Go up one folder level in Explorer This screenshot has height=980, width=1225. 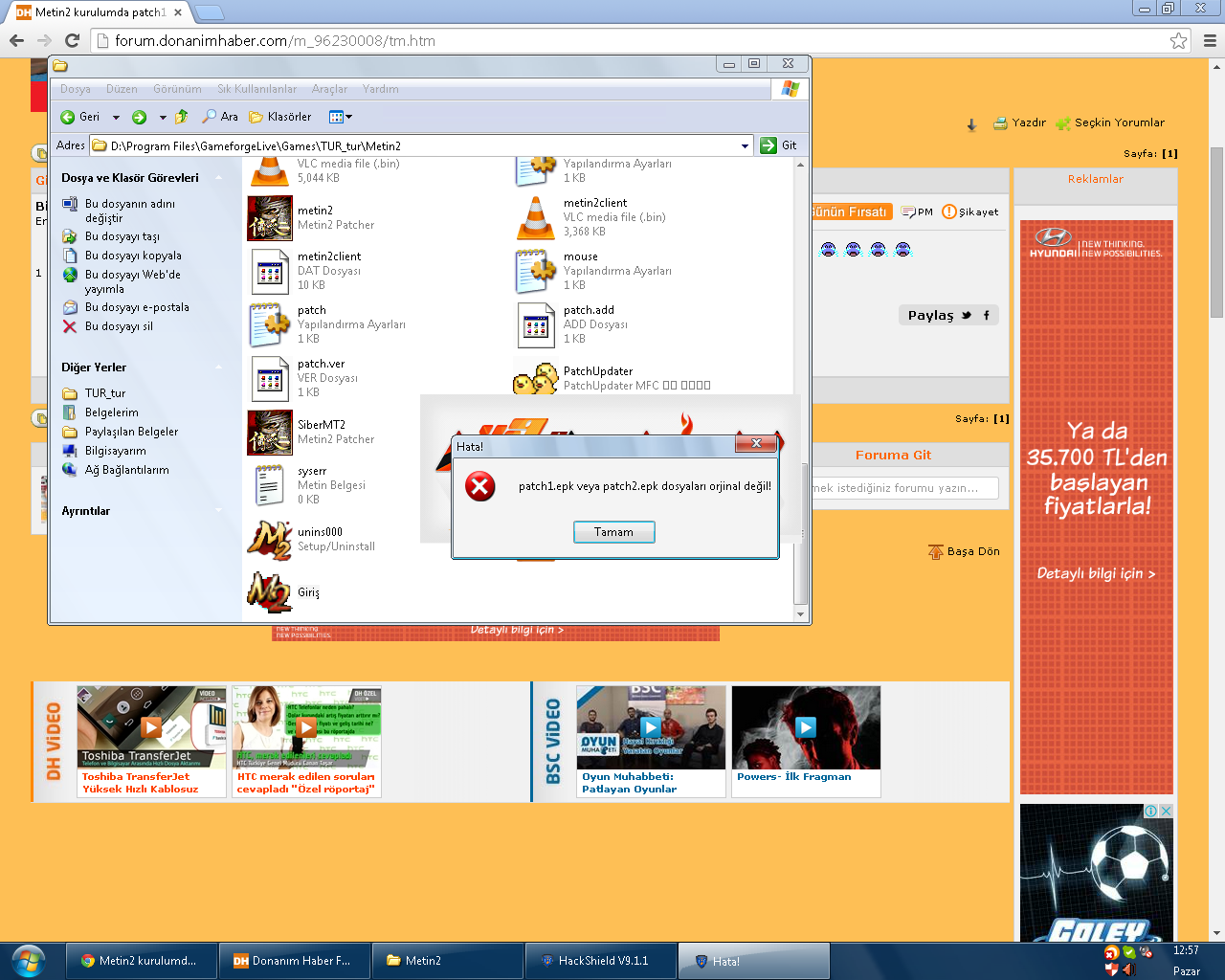tap(181, 117)
